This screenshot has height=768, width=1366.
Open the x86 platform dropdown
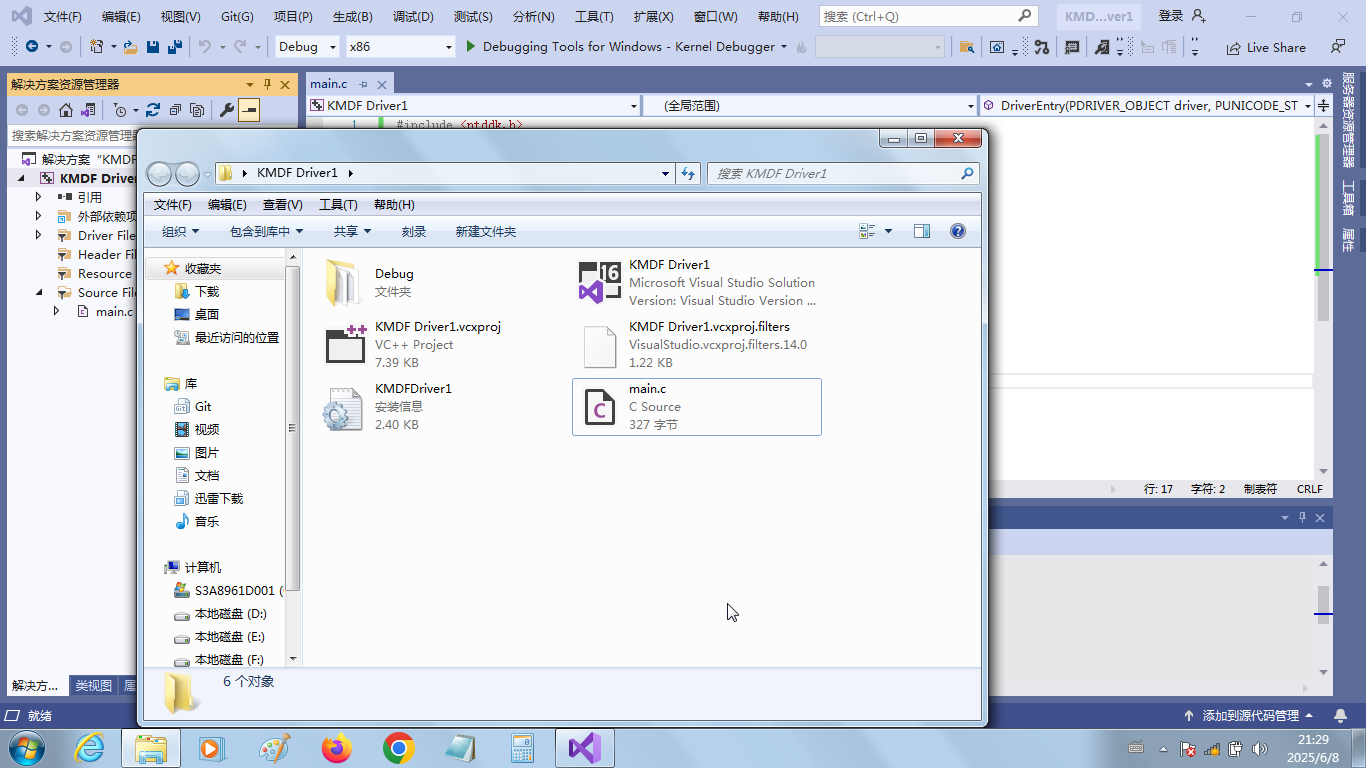pyautogui.click(x=400, y=47)
